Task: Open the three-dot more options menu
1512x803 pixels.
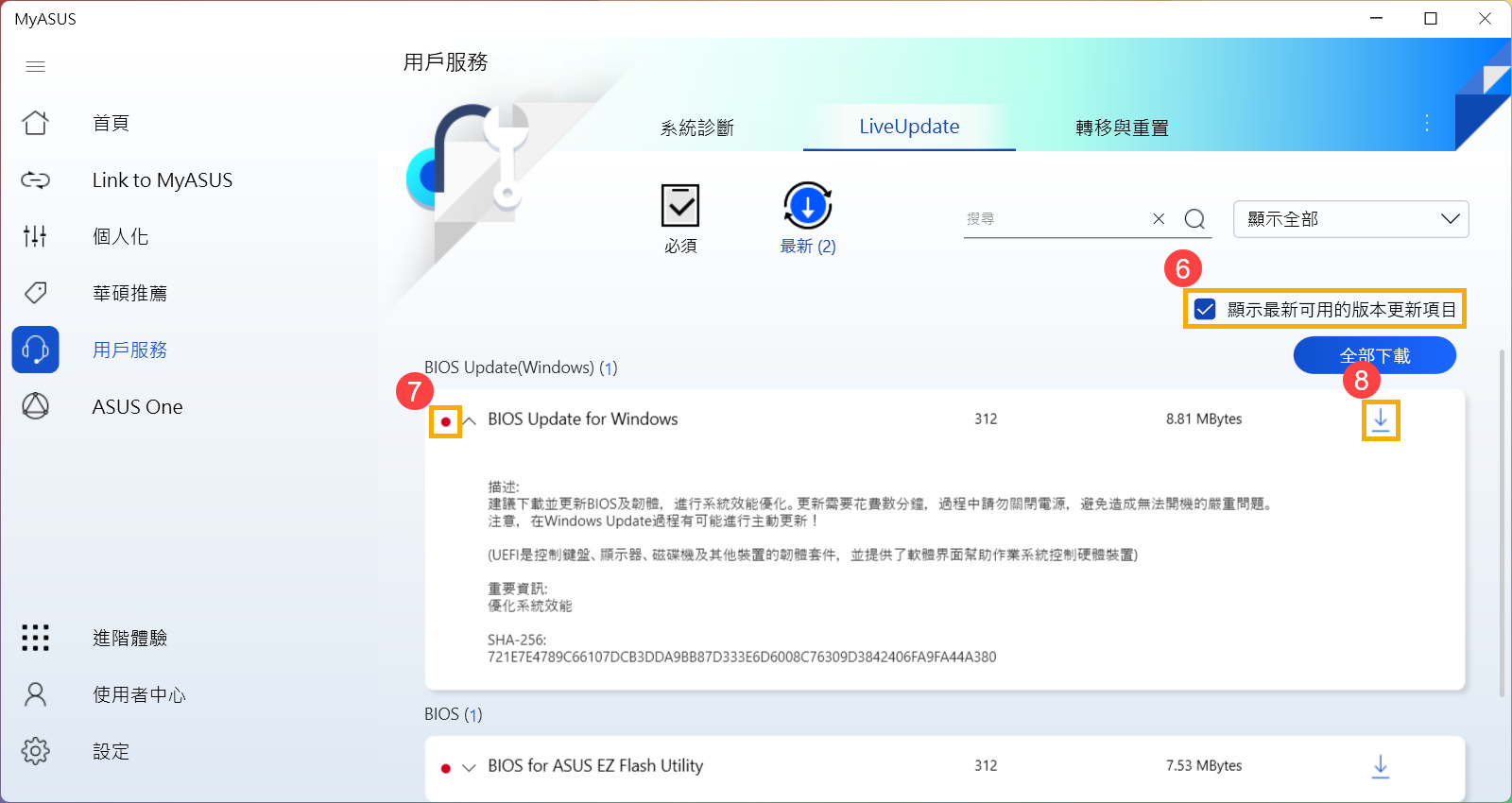Action: click(x=1427, y=123)
